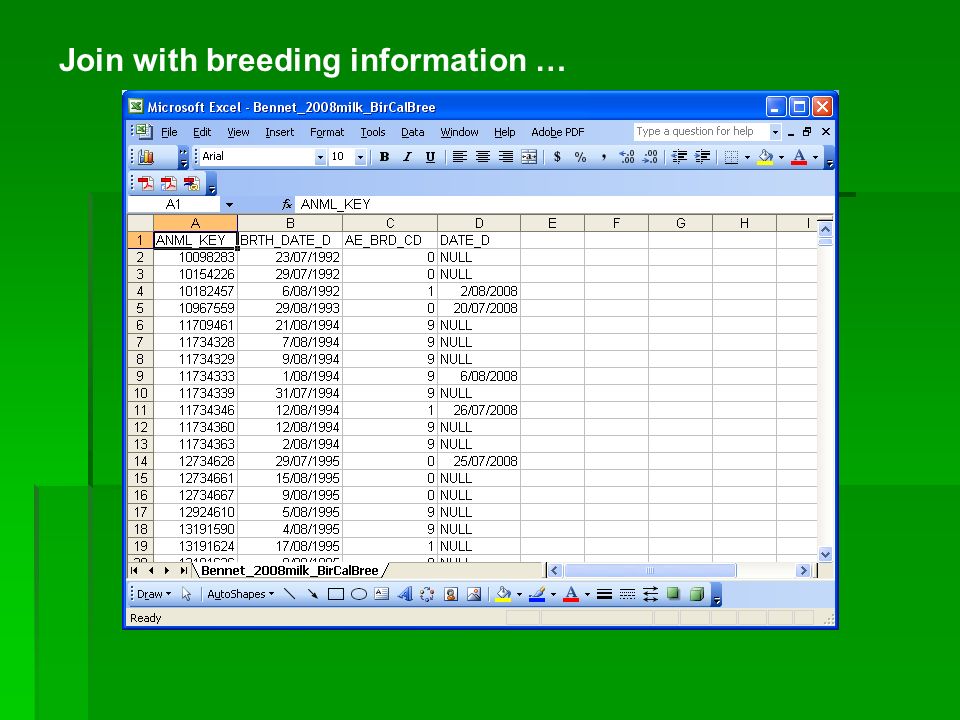This screenshot has height=720, width=960.
Task: Click the Dash Style icon
Action: [x=628, y=594]
